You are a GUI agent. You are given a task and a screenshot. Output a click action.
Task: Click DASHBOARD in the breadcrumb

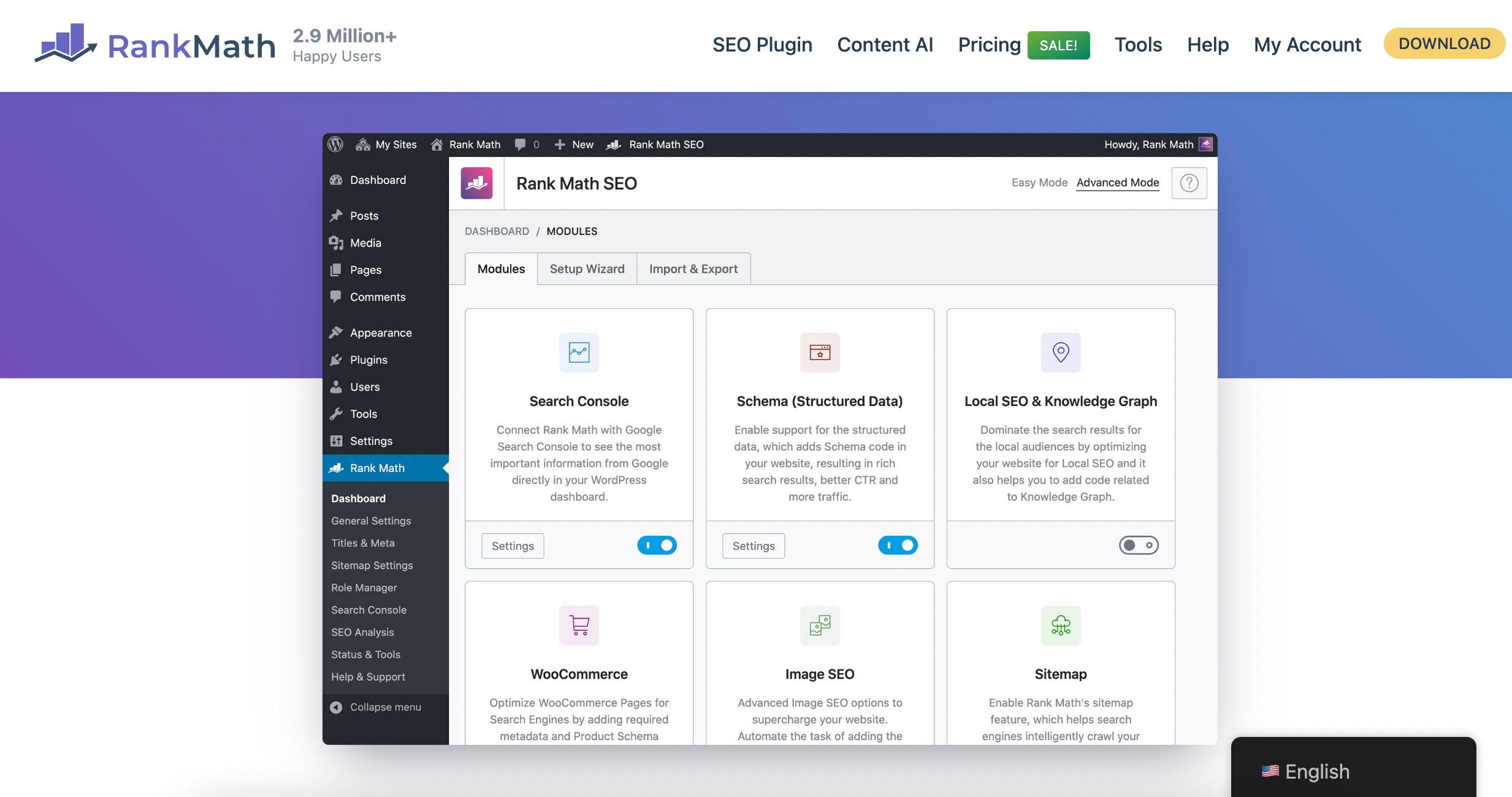tap(497, 231)
